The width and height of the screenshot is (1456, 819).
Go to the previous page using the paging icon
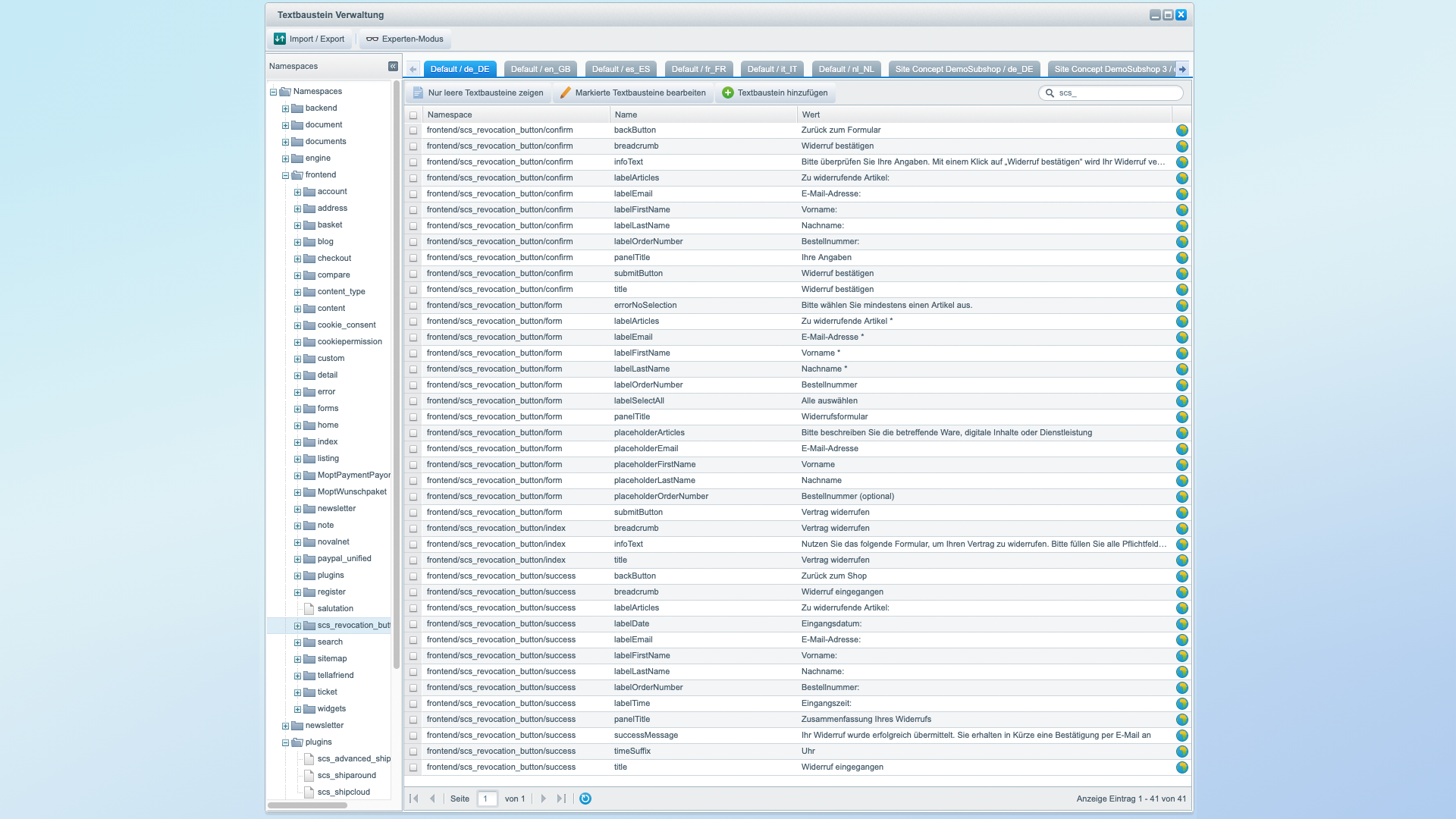[x=432, y=799]
